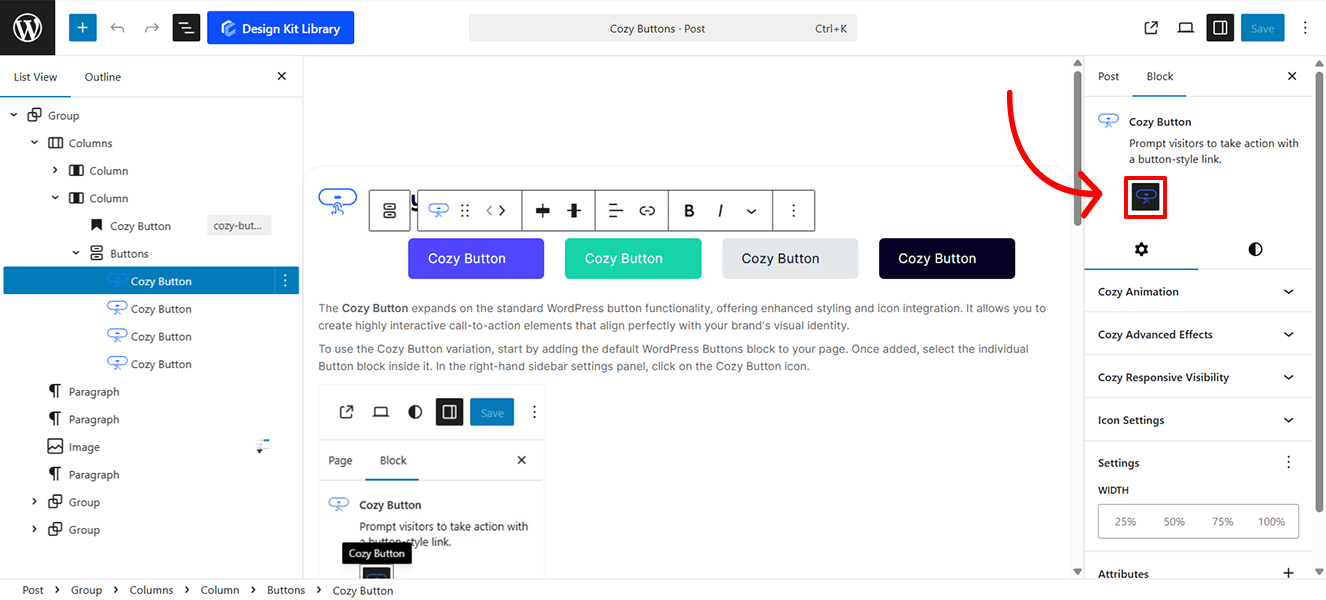The width and height of the screenshot is (1326, 600).
Task: Set button width to 50%
Action: click(x=1174, y=522)
